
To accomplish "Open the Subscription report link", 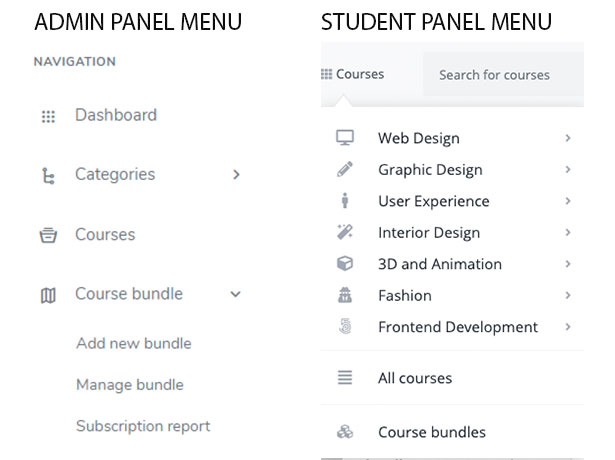I will coord(142,426).
